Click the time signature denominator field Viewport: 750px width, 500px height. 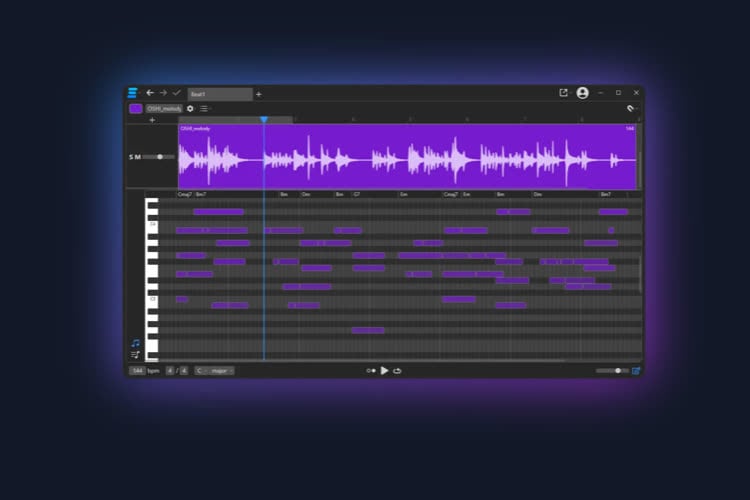point(184,371)
